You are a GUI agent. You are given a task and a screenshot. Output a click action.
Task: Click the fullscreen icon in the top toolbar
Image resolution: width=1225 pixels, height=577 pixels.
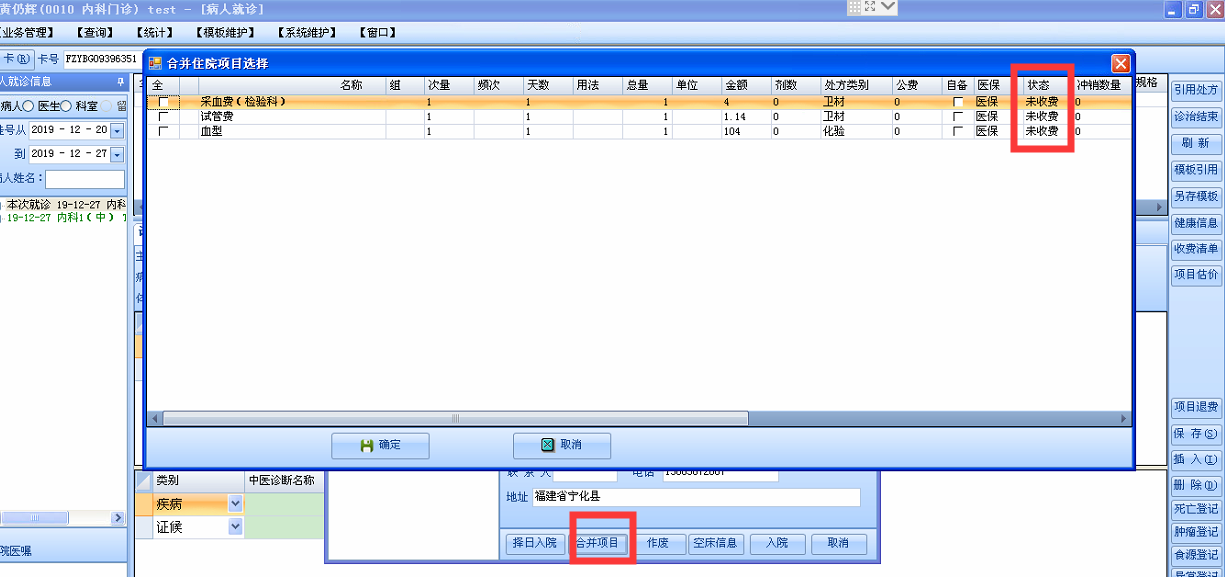(870, 7)
